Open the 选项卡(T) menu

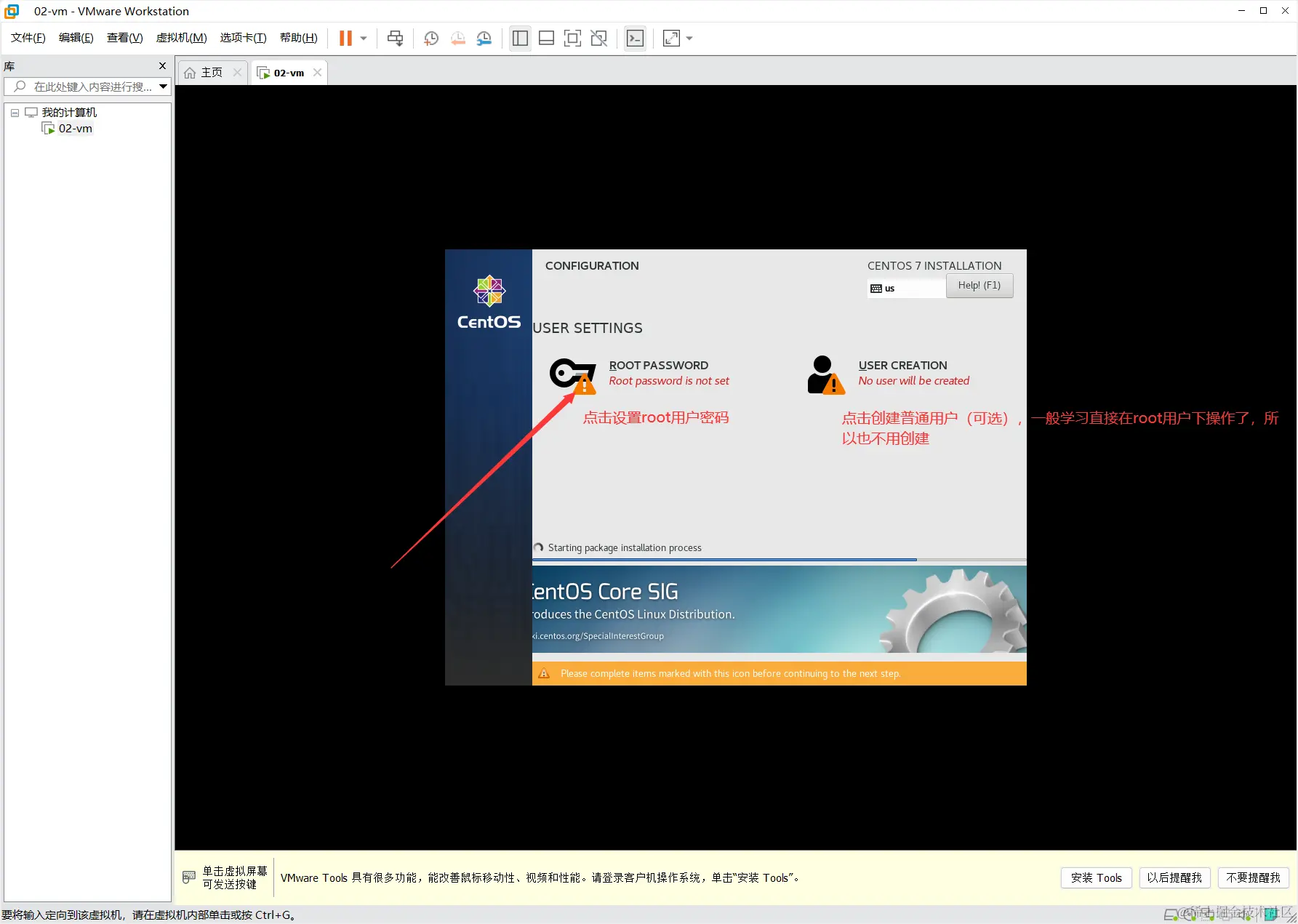(x=244, y=38)
